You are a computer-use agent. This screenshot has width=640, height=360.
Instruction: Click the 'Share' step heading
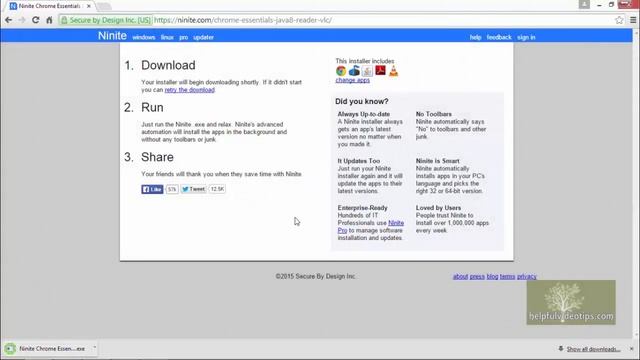point(157,157)
